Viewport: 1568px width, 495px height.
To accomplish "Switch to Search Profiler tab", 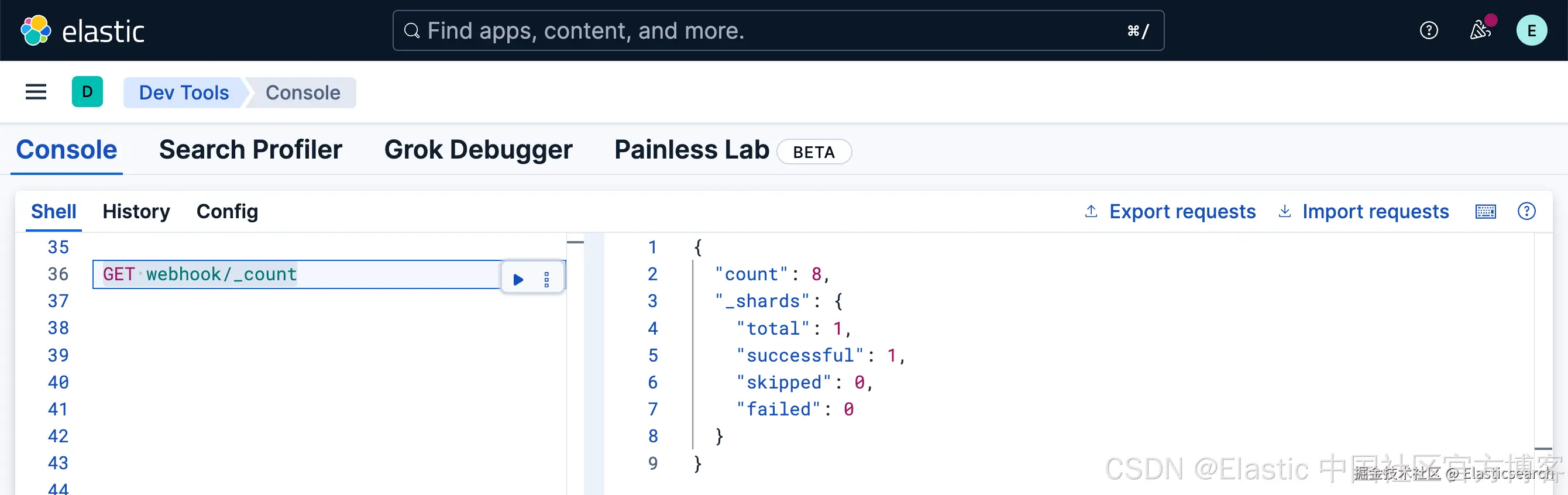I will [x=250, y=150].
